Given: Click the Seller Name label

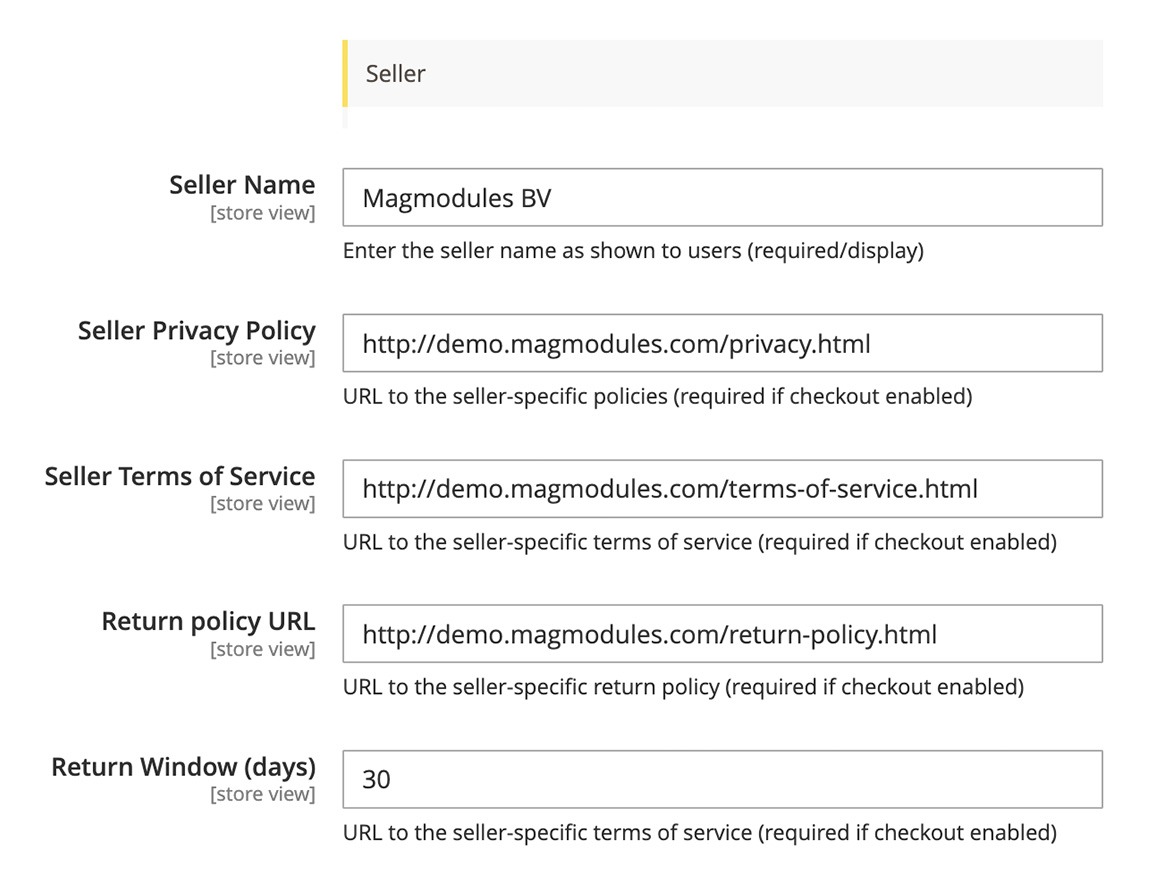Looking at the screenshot, I should [242, 185].
